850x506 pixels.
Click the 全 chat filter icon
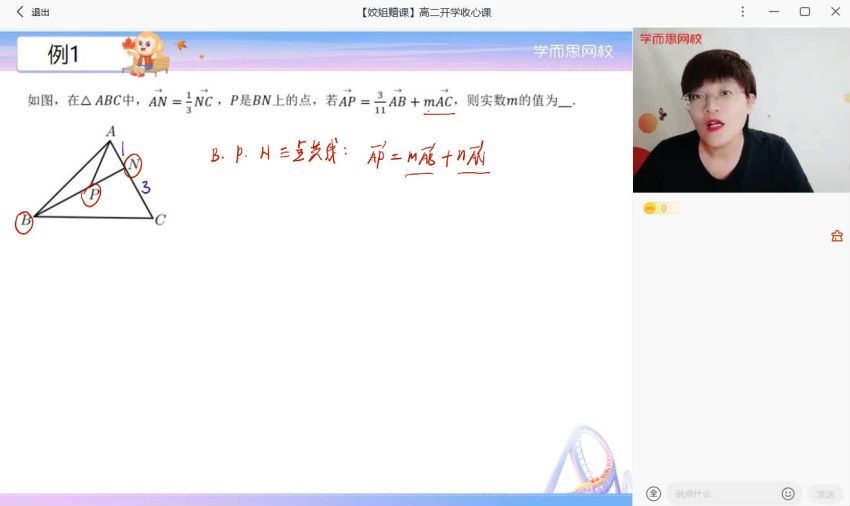(653, 494)
